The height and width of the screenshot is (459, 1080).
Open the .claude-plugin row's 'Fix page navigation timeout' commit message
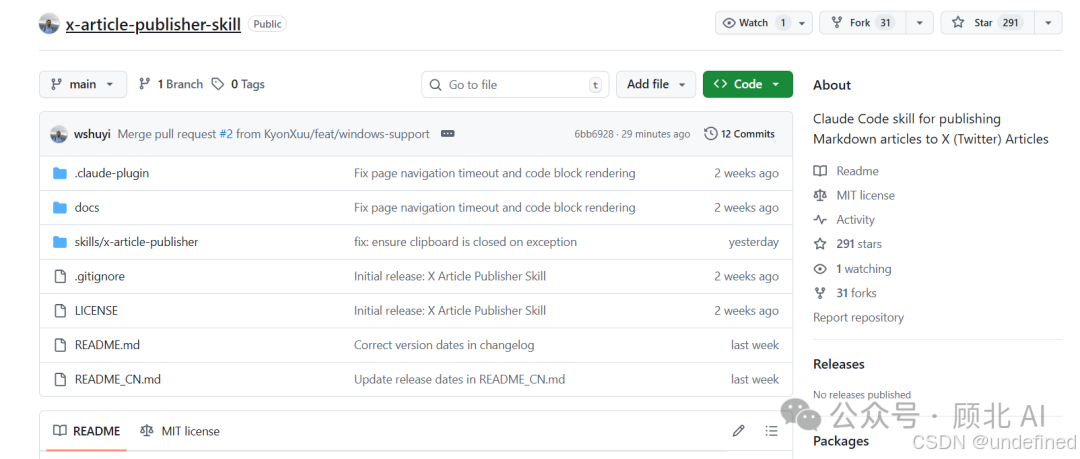[x=495, y=173]
